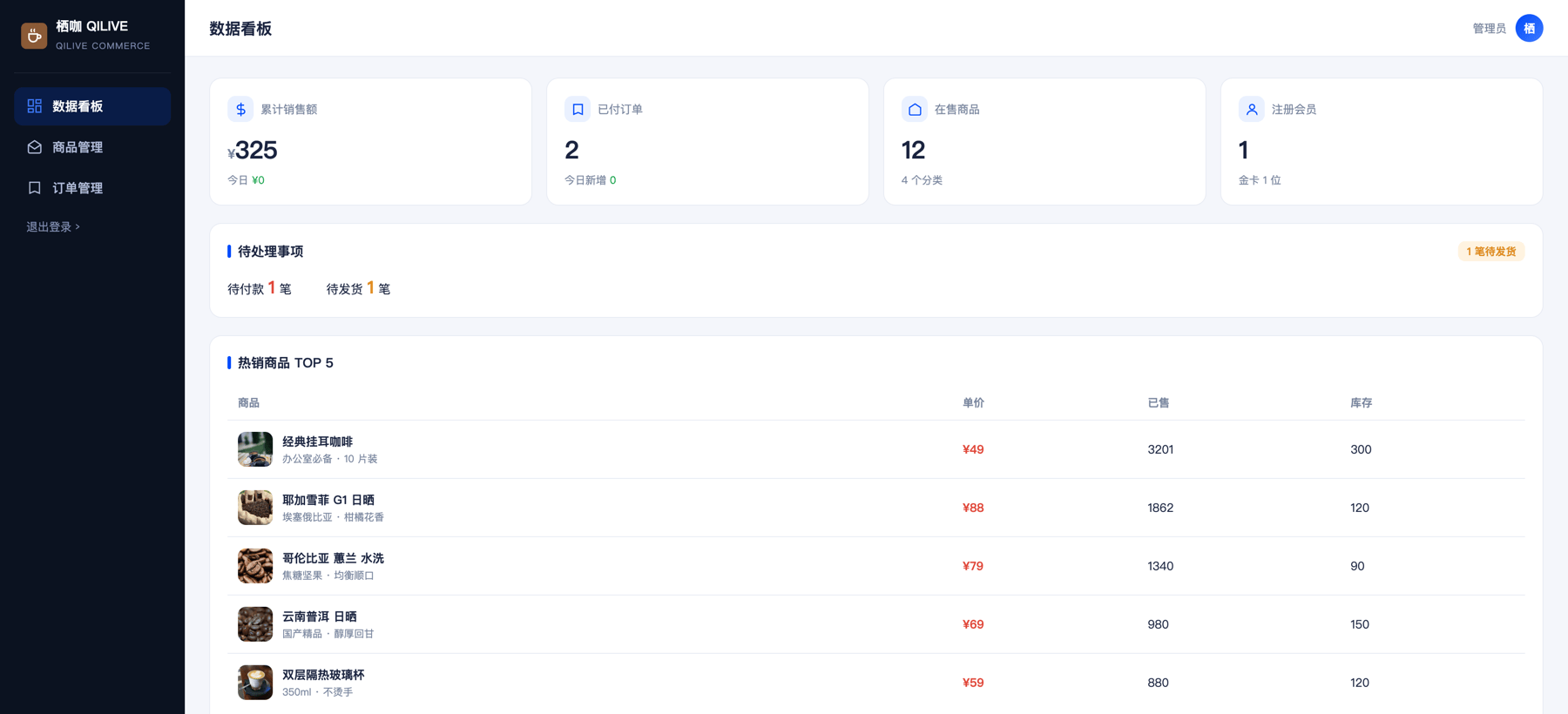The image size is (1568, 714).
Task: Click the 已售 column header
Action: pos(1159,403)
